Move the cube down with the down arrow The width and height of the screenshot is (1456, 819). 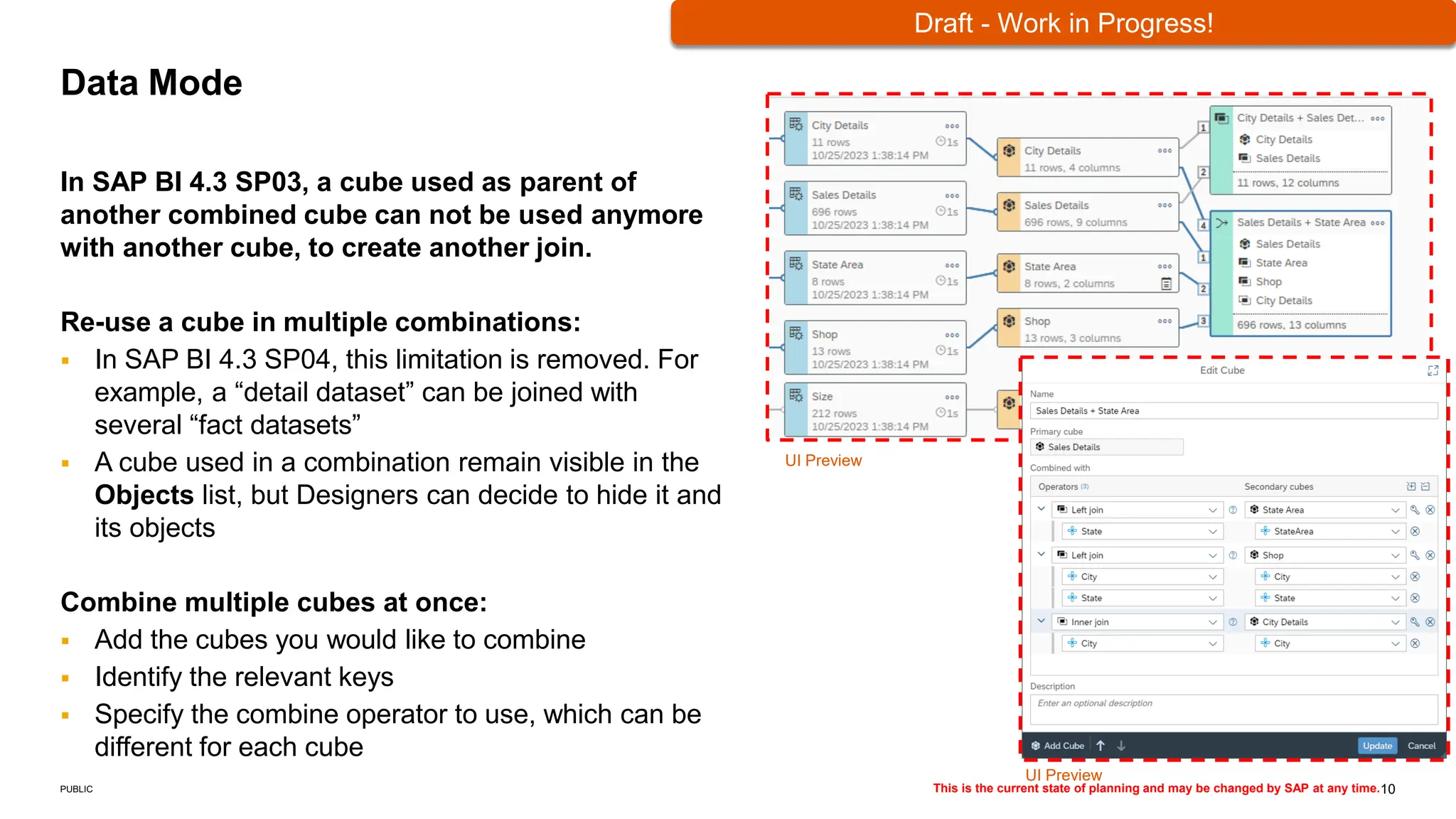pyautogui.click(x=1121, y=746)
